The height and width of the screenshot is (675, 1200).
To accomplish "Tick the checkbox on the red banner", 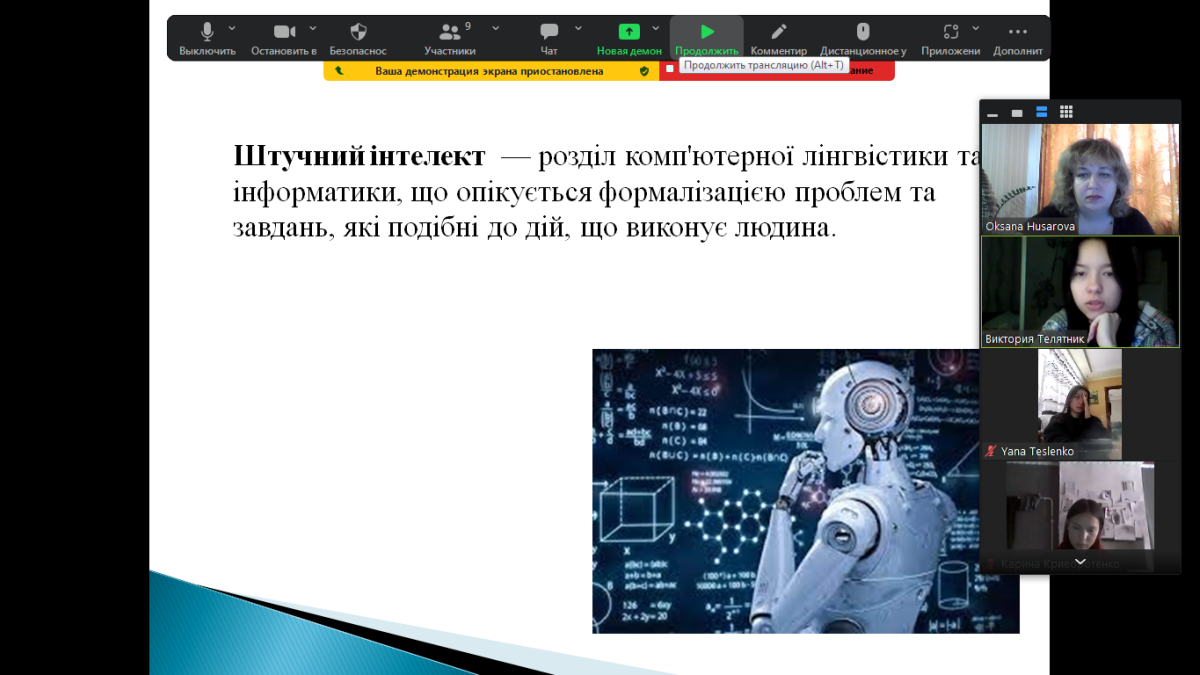I will tap(669, 70).
